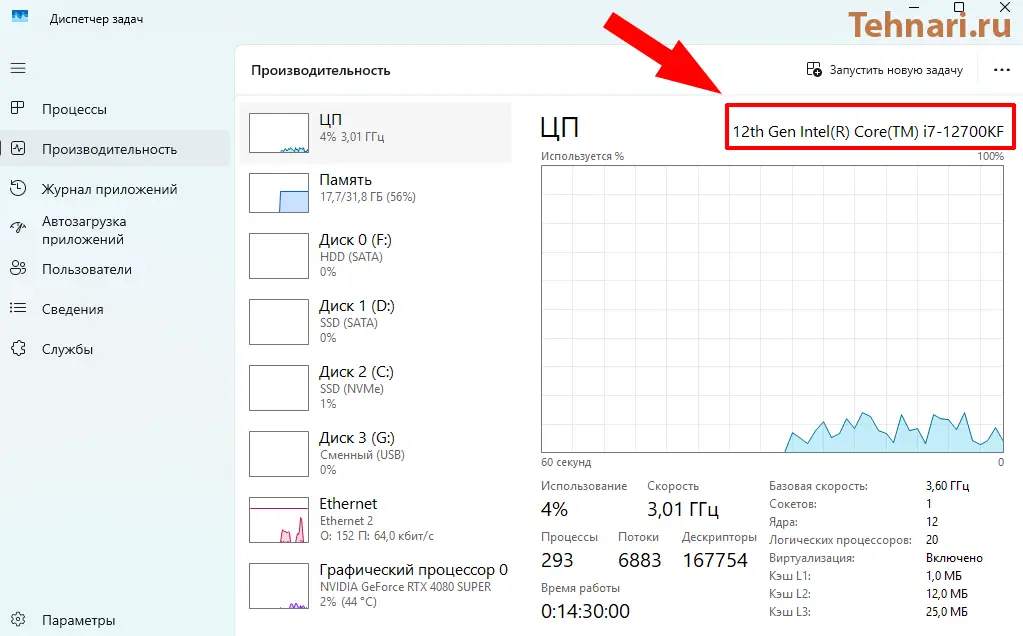Click the 17,7/31,8 ГБ (56%) memory text

tap(367, 196)
